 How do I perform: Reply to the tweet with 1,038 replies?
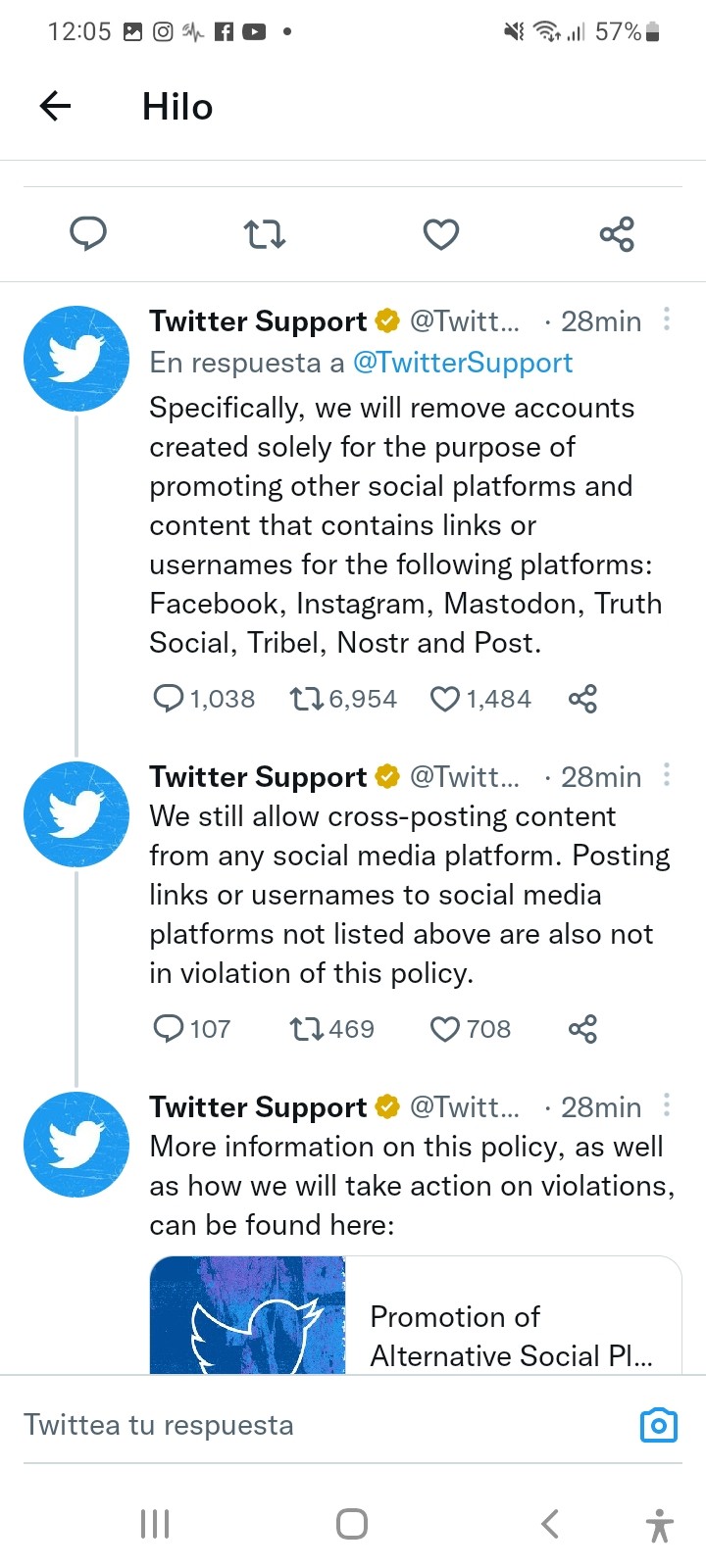169,699
